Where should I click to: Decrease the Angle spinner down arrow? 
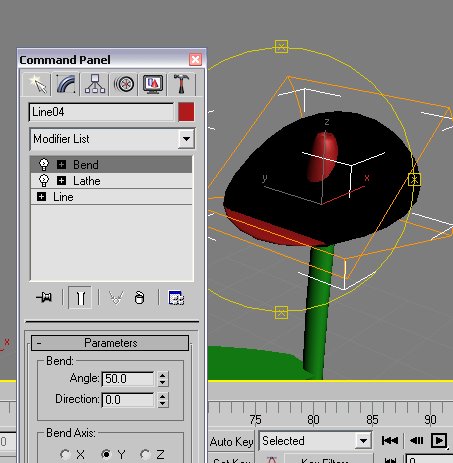pos(163,382)
